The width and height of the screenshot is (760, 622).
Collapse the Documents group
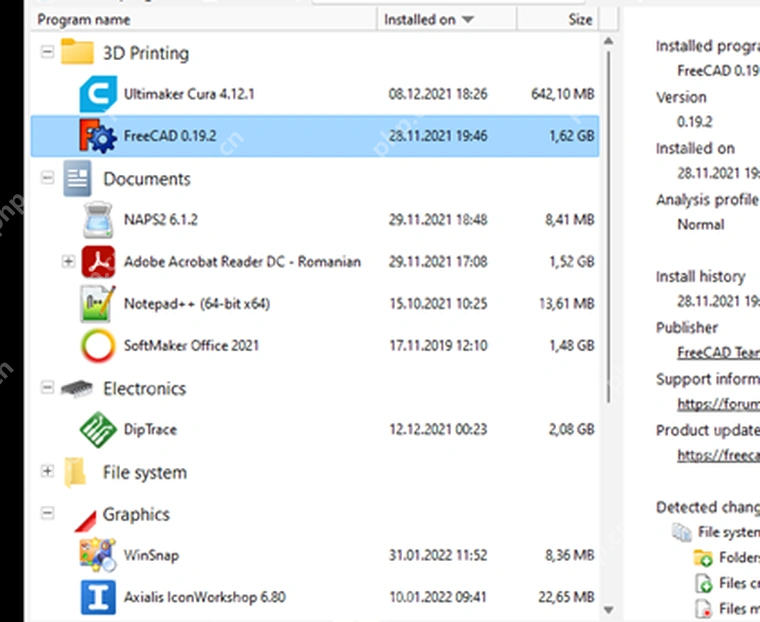pos(47,178)
